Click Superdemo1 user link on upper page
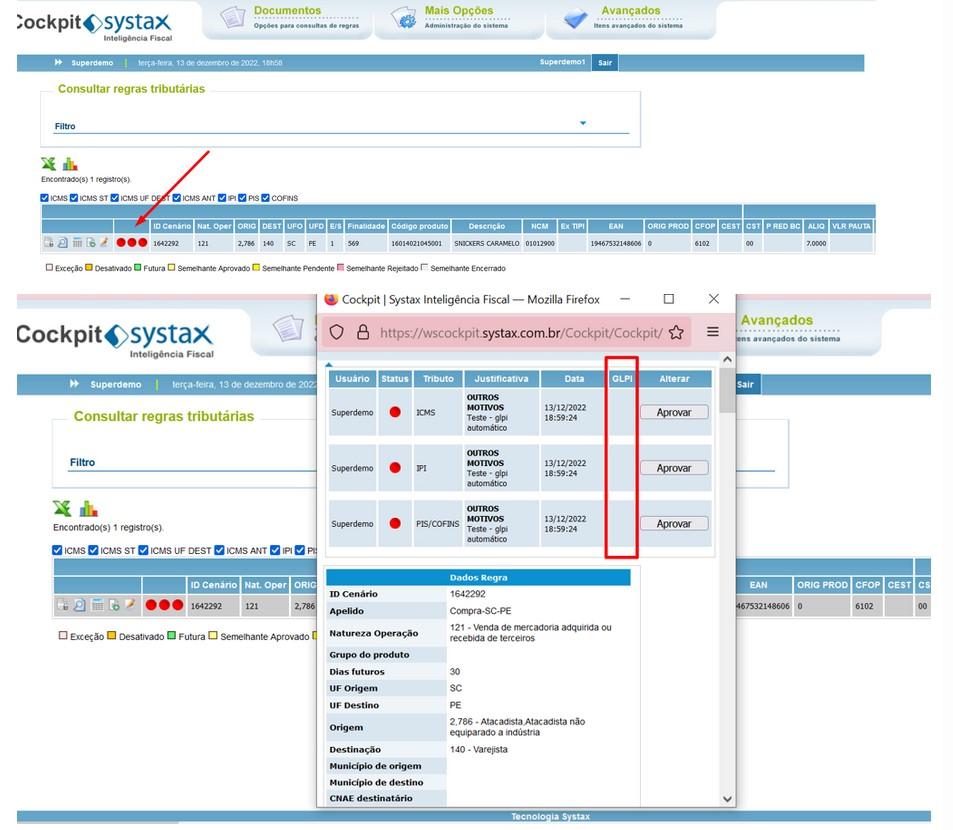 562,62
